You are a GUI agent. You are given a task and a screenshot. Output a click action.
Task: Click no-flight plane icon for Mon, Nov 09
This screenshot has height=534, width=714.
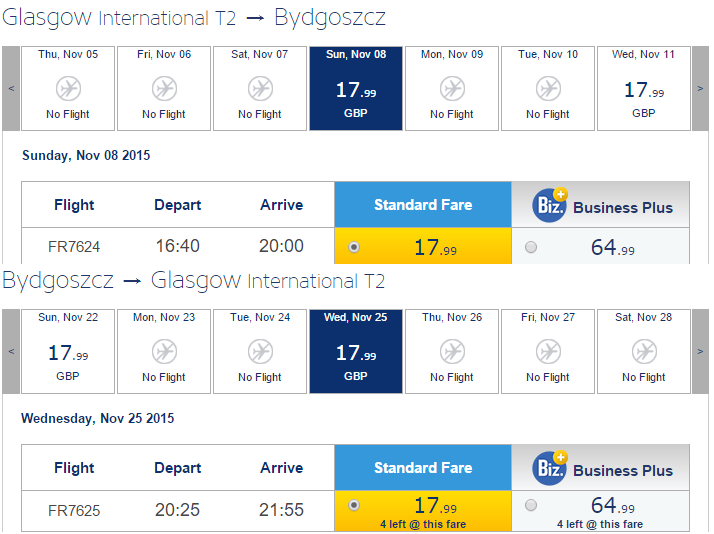pyautogui.click(x=452, y=88)
